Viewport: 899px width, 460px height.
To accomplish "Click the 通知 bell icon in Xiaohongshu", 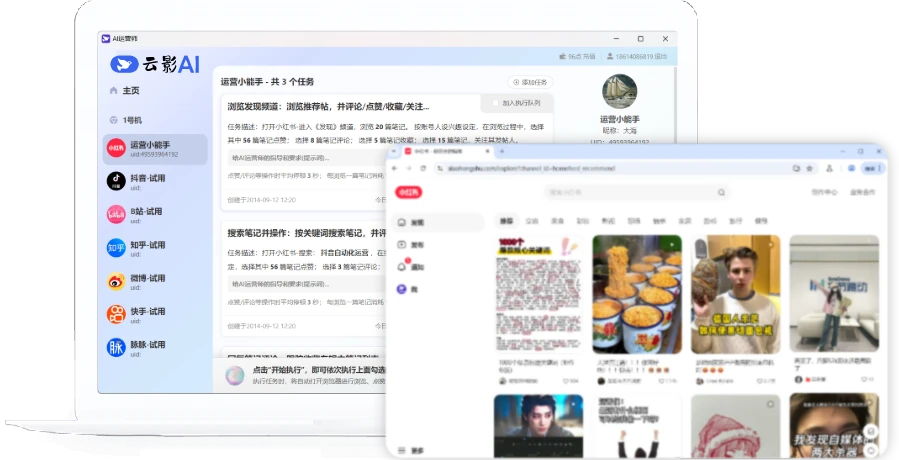I will tap(402, 267).
